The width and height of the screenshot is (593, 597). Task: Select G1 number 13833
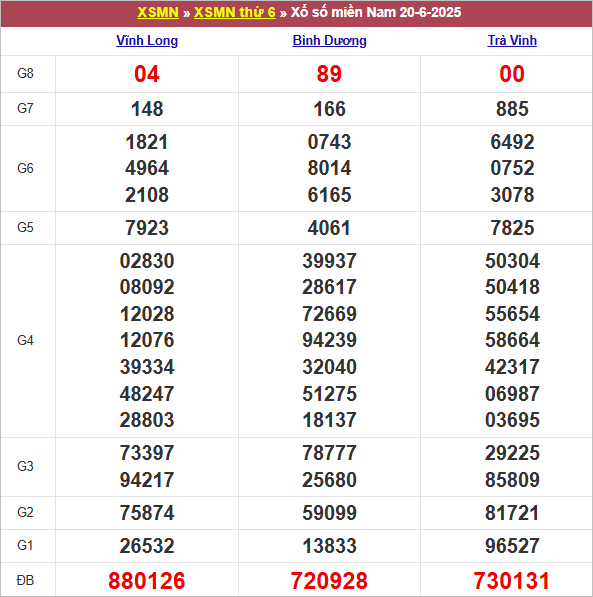[329, 546]
